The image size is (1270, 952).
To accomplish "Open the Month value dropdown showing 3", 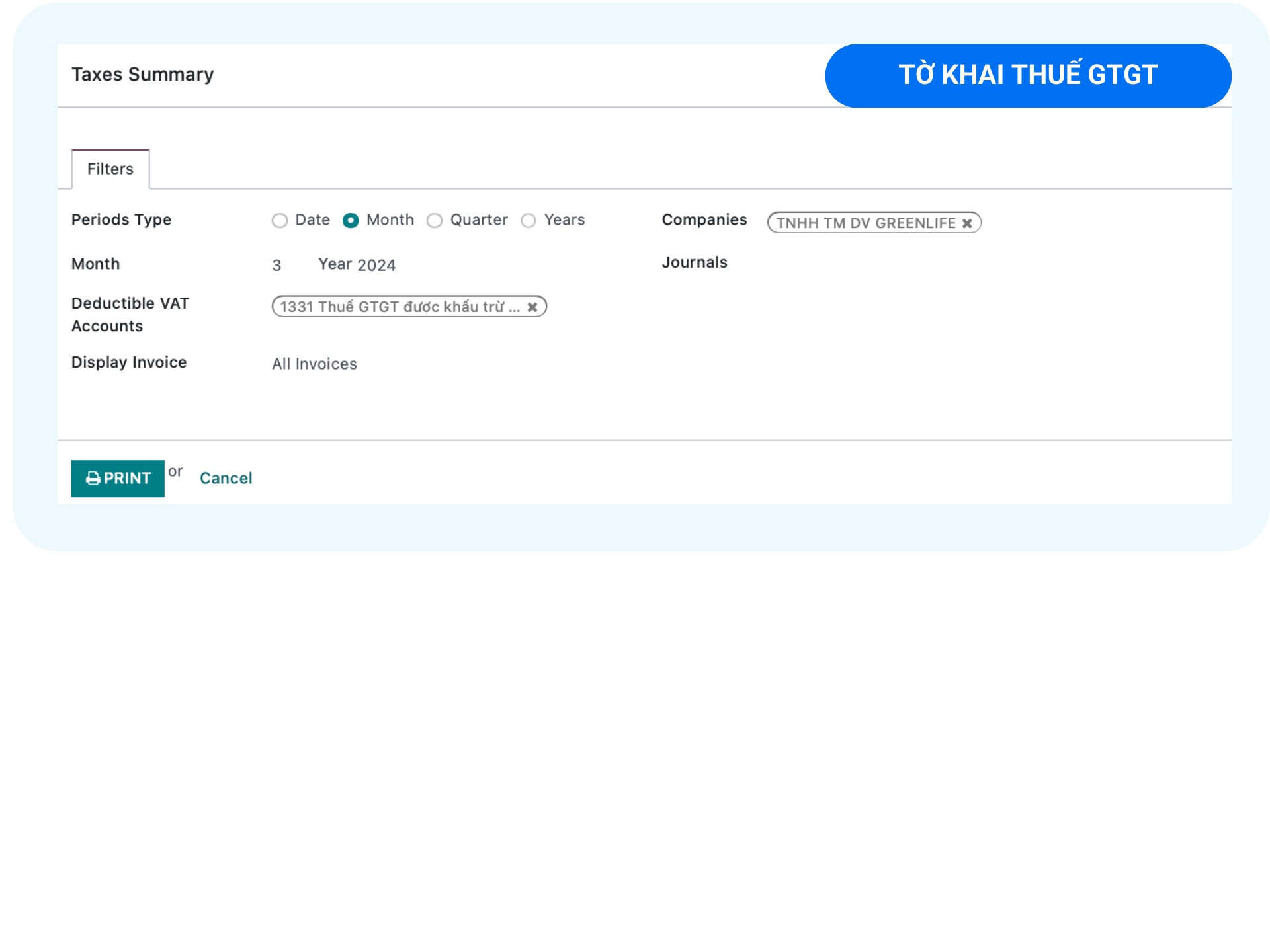I will pyautogui.click(x=276, y=265).
